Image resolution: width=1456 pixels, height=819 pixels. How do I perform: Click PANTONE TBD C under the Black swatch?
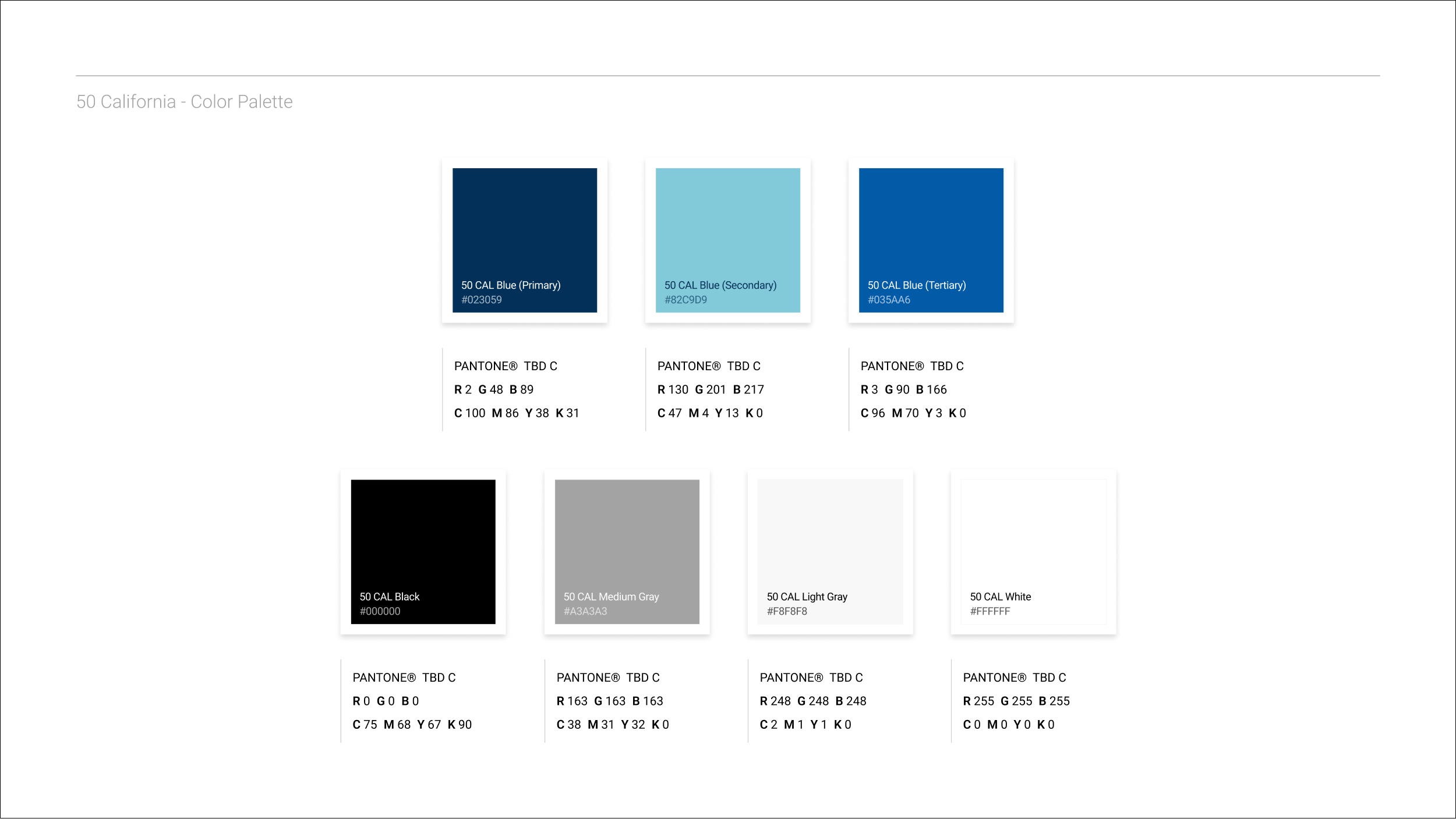[x=404, y=678]
